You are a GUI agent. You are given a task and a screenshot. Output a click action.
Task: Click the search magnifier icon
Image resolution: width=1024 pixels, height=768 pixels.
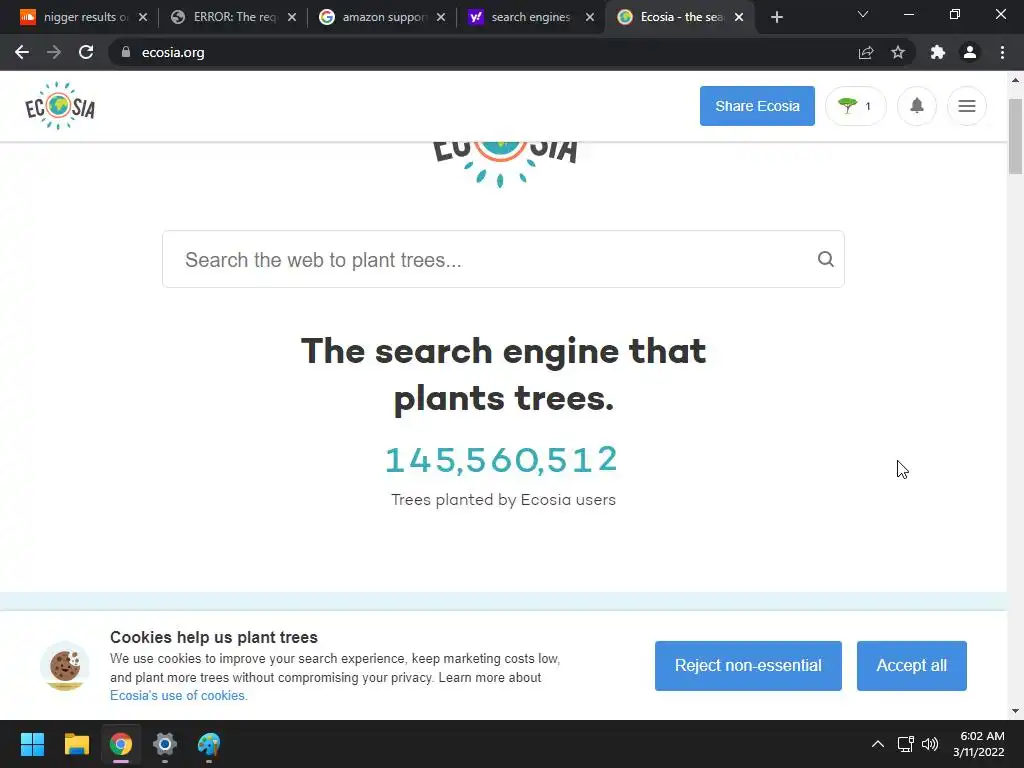coord(825,259)
